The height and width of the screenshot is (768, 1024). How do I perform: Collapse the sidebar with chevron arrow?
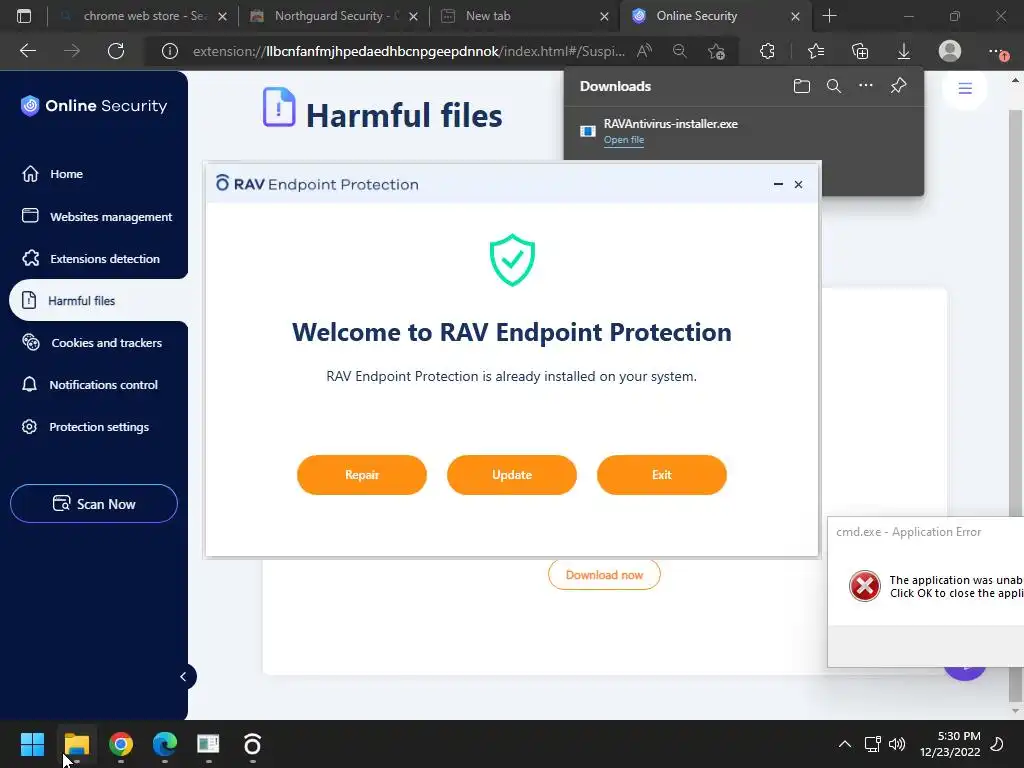click(184, 677)
